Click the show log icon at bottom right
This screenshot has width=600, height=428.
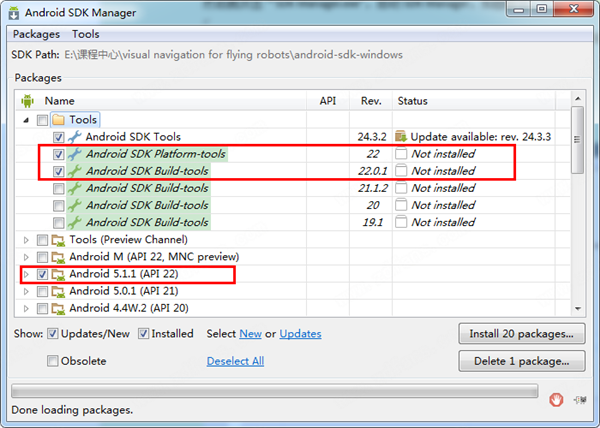coord(581,400)
